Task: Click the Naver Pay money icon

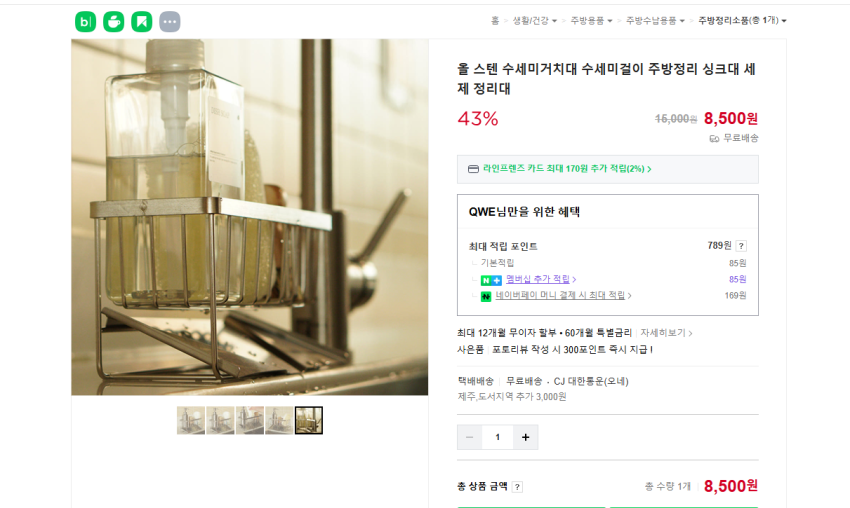Action: pos(486,297)
